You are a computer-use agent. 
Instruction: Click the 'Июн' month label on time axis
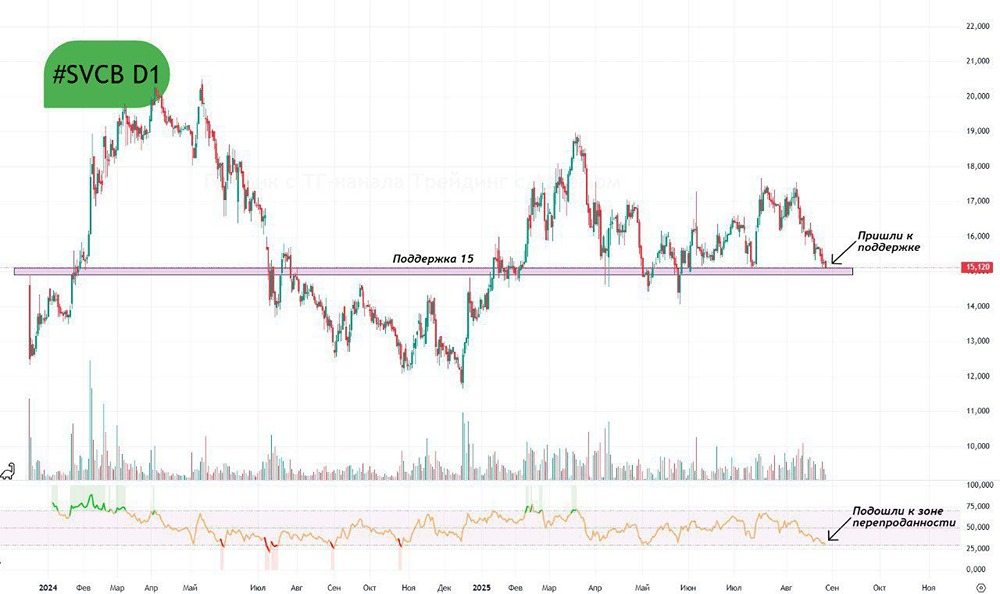click(688, 588)
